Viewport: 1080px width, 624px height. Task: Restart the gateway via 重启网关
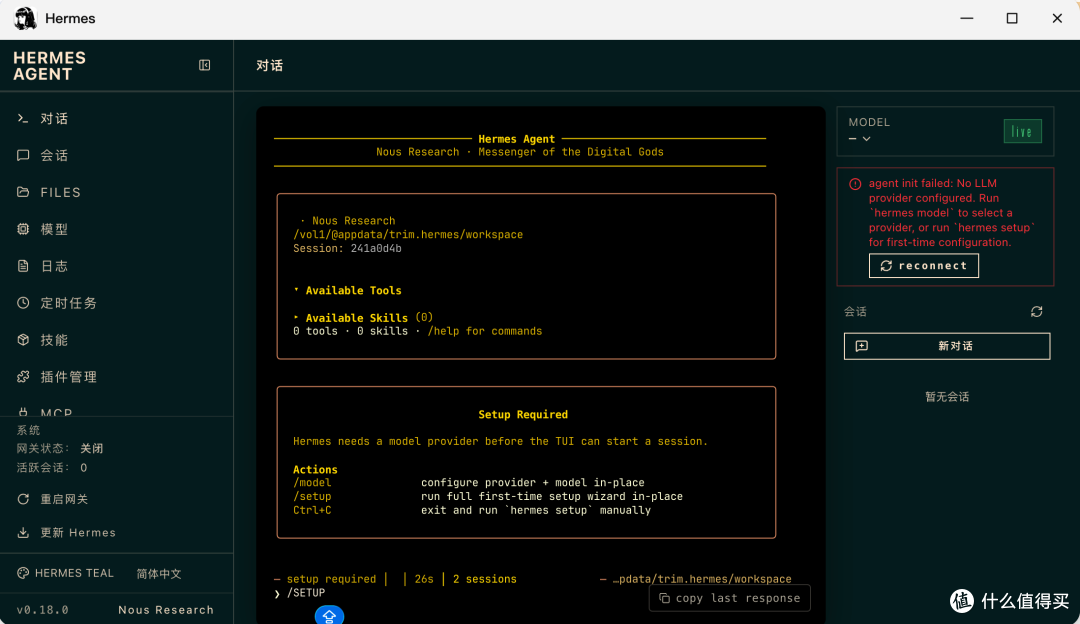[63, 499]
